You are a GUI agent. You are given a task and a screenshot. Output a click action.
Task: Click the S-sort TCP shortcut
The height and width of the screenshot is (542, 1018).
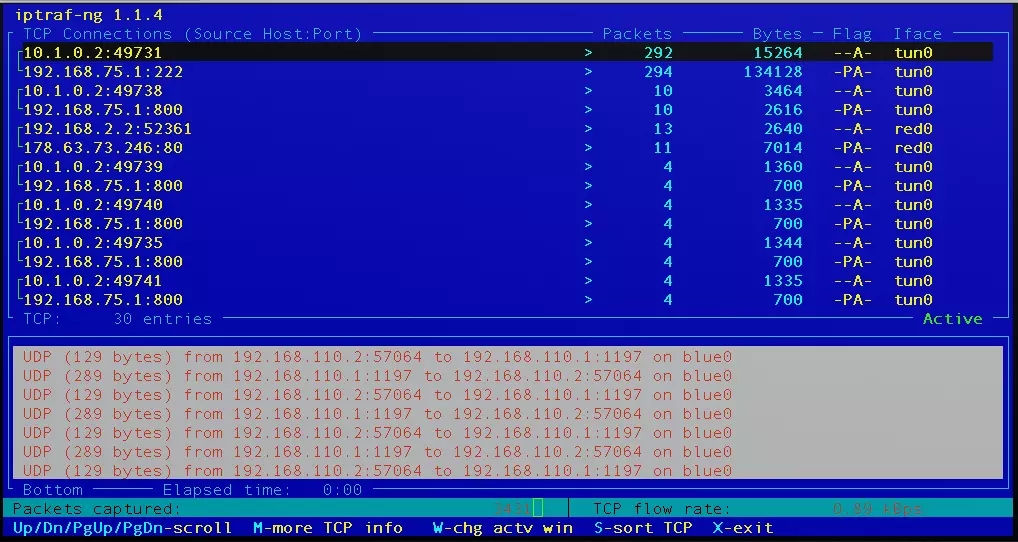click(643, 528)
